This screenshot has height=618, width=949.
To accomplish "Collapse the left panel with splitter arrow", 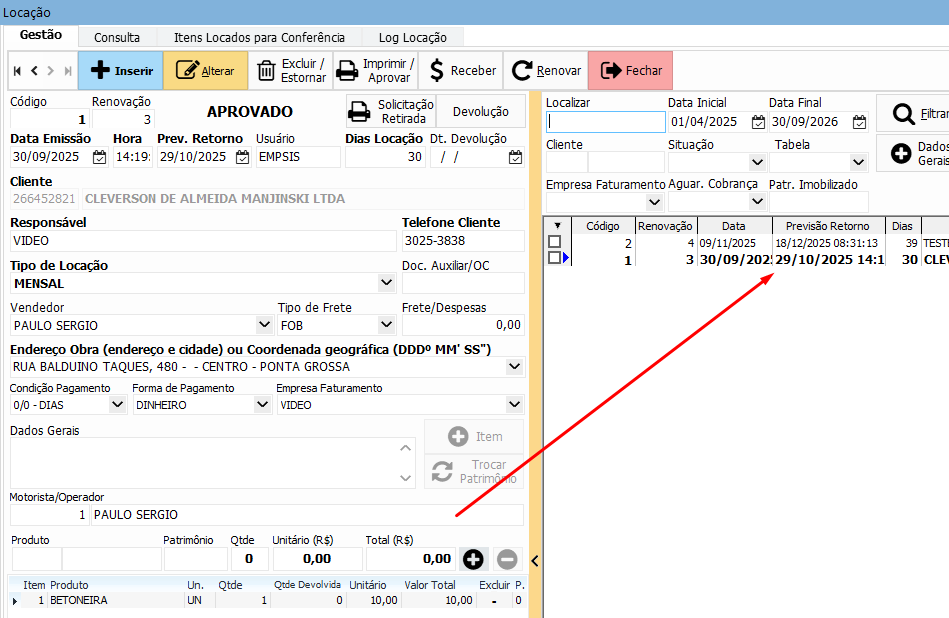I will (535, 560).
